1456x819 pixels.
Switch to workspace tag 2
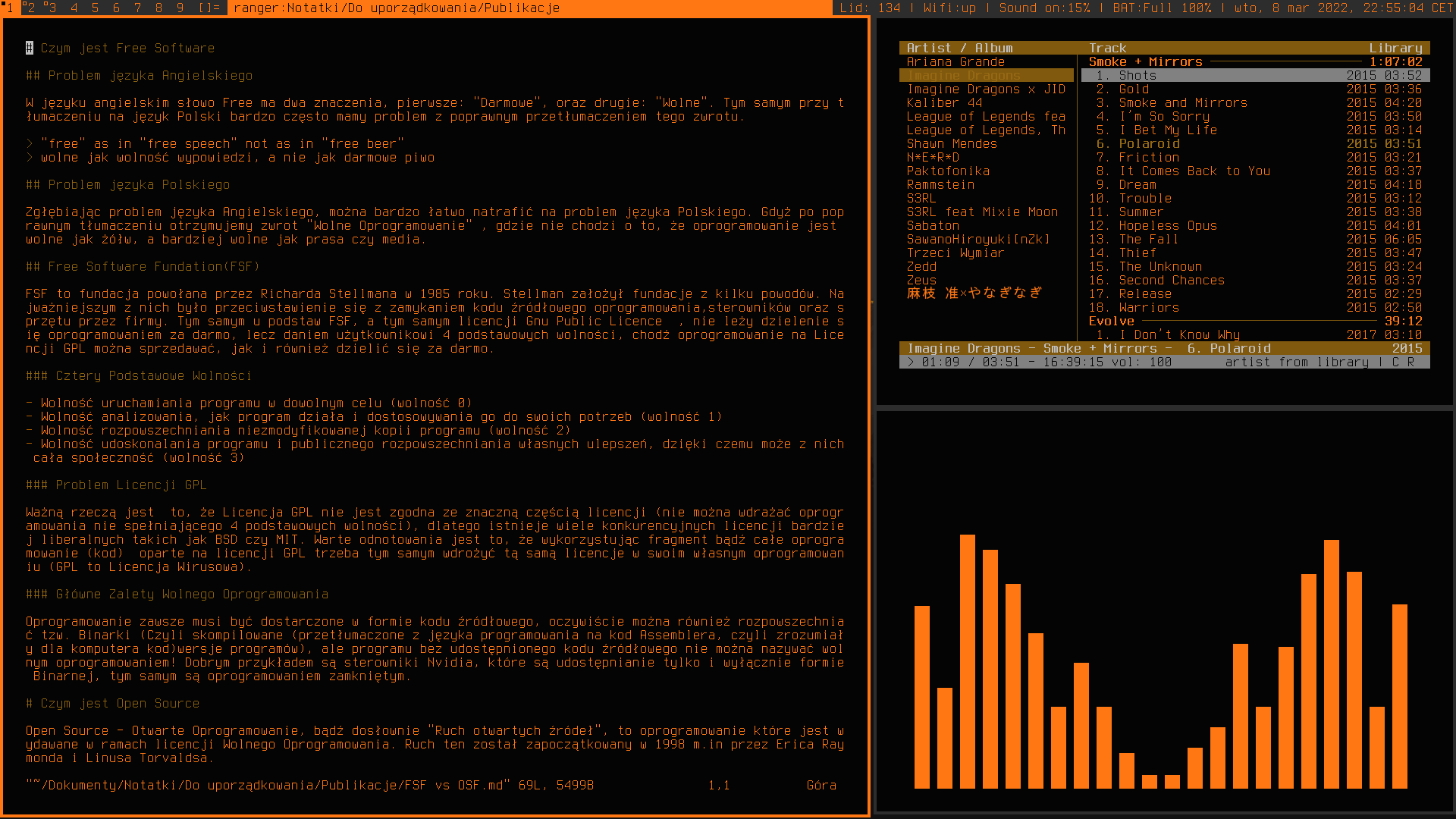tap(29, 8)
